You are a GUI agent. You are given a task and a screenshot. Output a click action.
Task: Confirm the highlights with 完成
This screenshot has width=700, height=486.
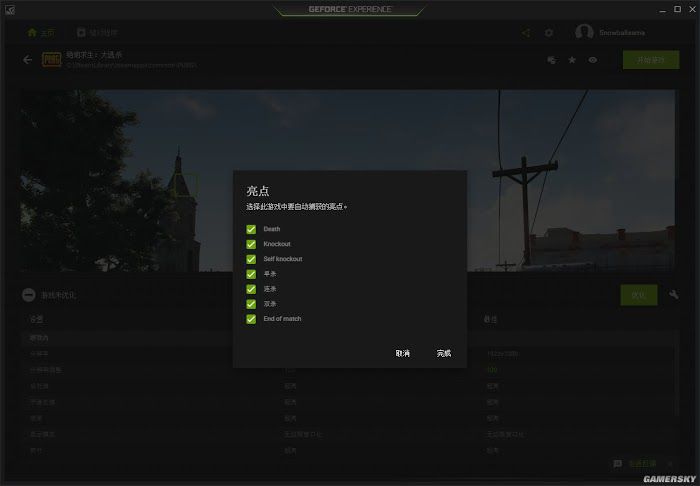point(444,353)
